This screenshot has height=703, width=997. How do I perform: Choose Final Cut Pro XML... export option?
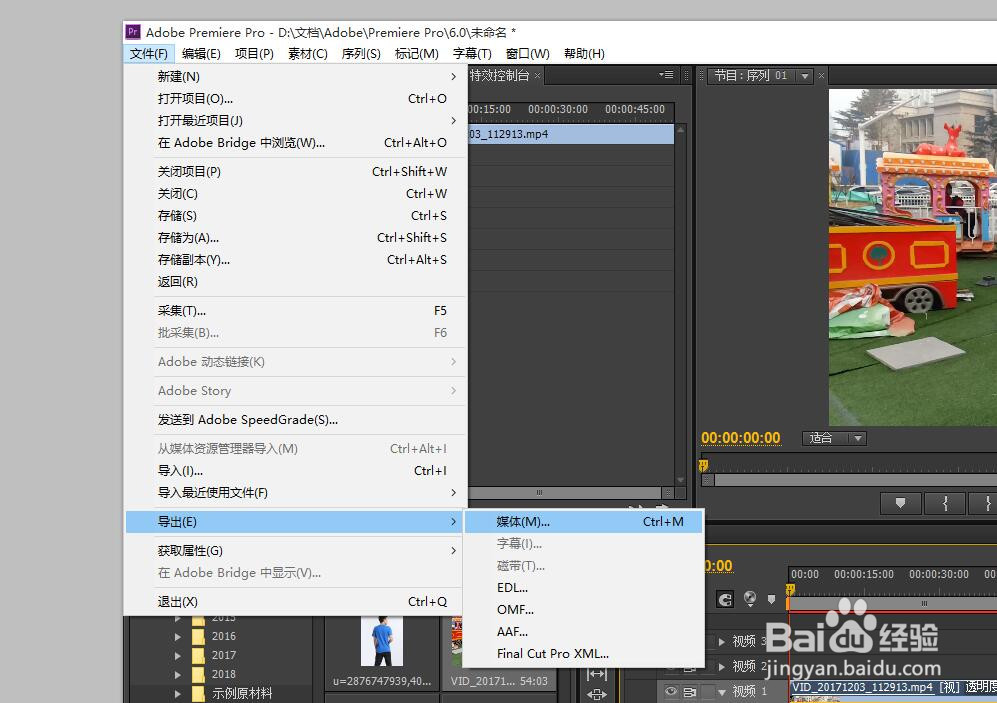[x=583, y=653]
